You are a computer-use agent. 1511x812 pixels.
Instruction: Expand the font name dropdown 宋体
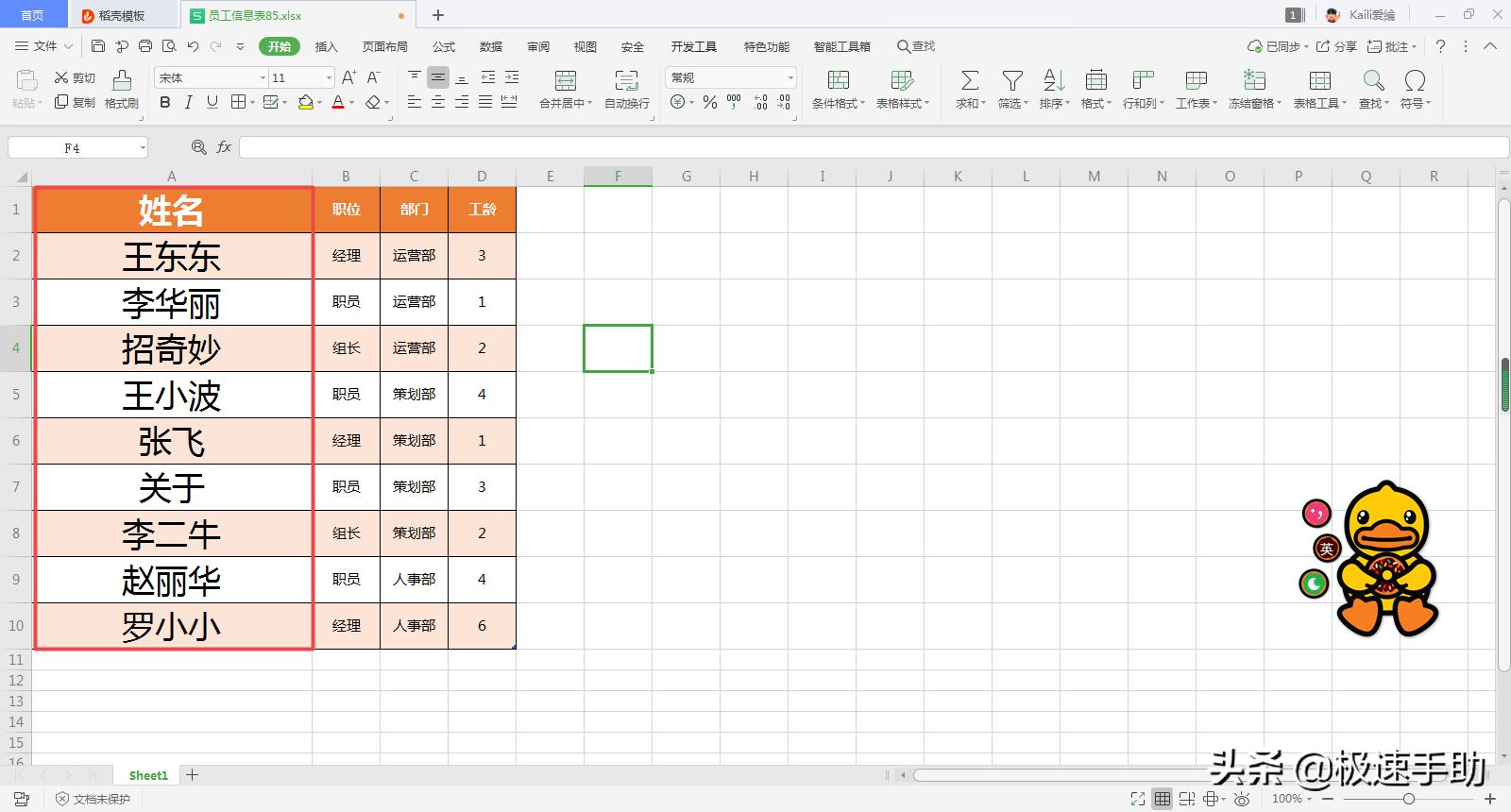(263, 77)
